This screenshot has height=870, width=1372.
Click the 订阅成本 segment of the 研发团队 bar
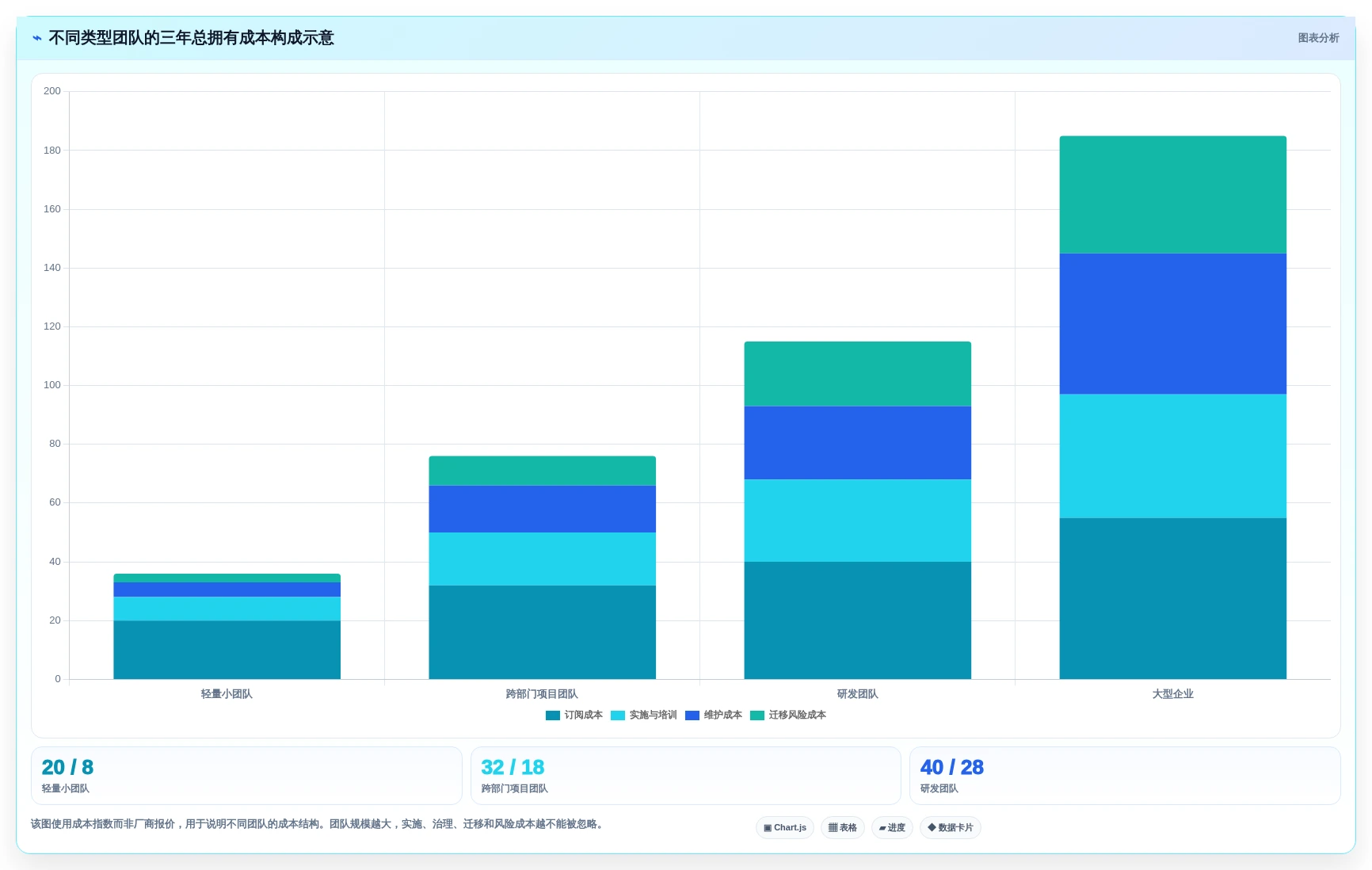tap(858, 620)
